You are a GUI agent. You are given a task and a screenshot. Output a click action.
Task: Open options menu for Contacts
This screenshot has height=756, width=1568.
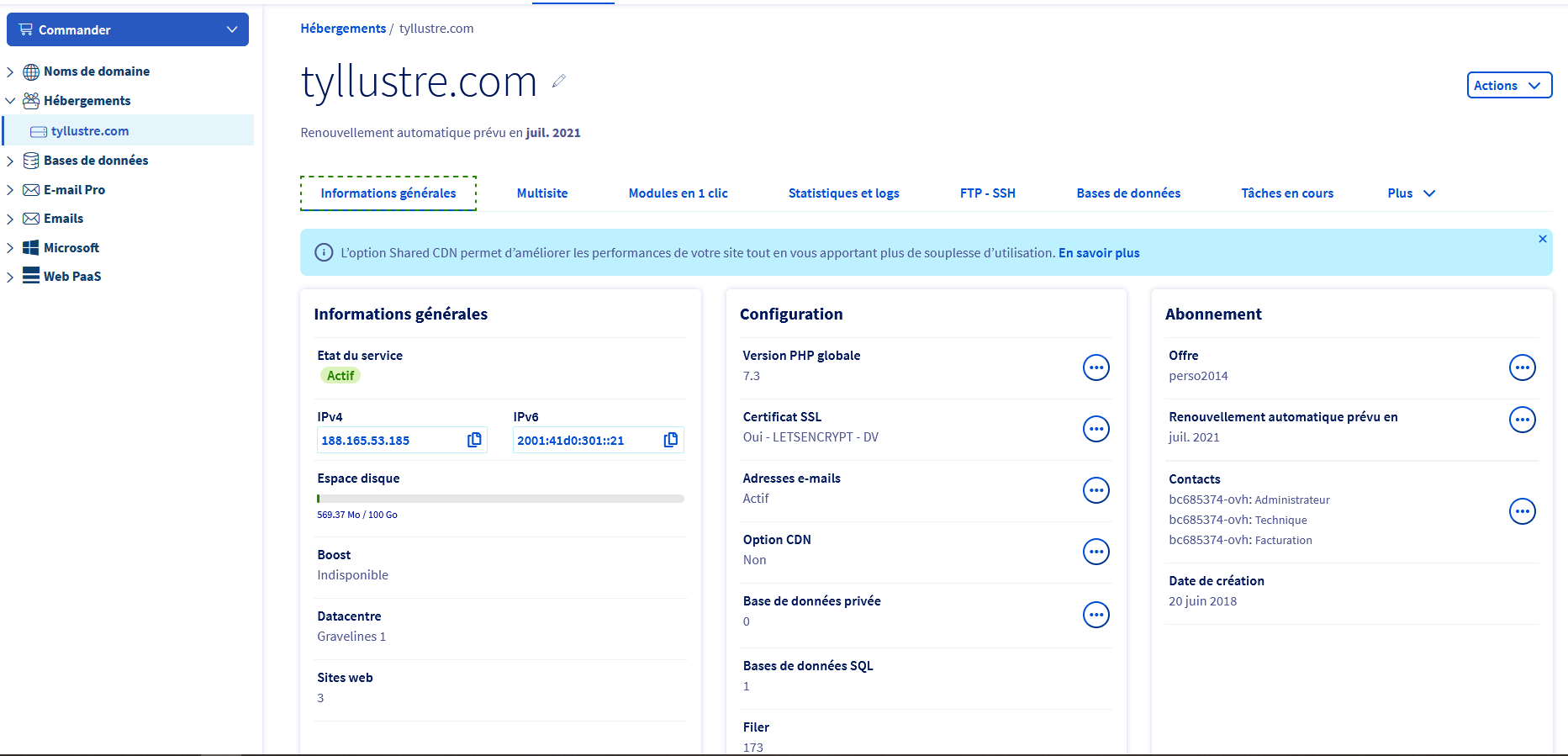1522,511
